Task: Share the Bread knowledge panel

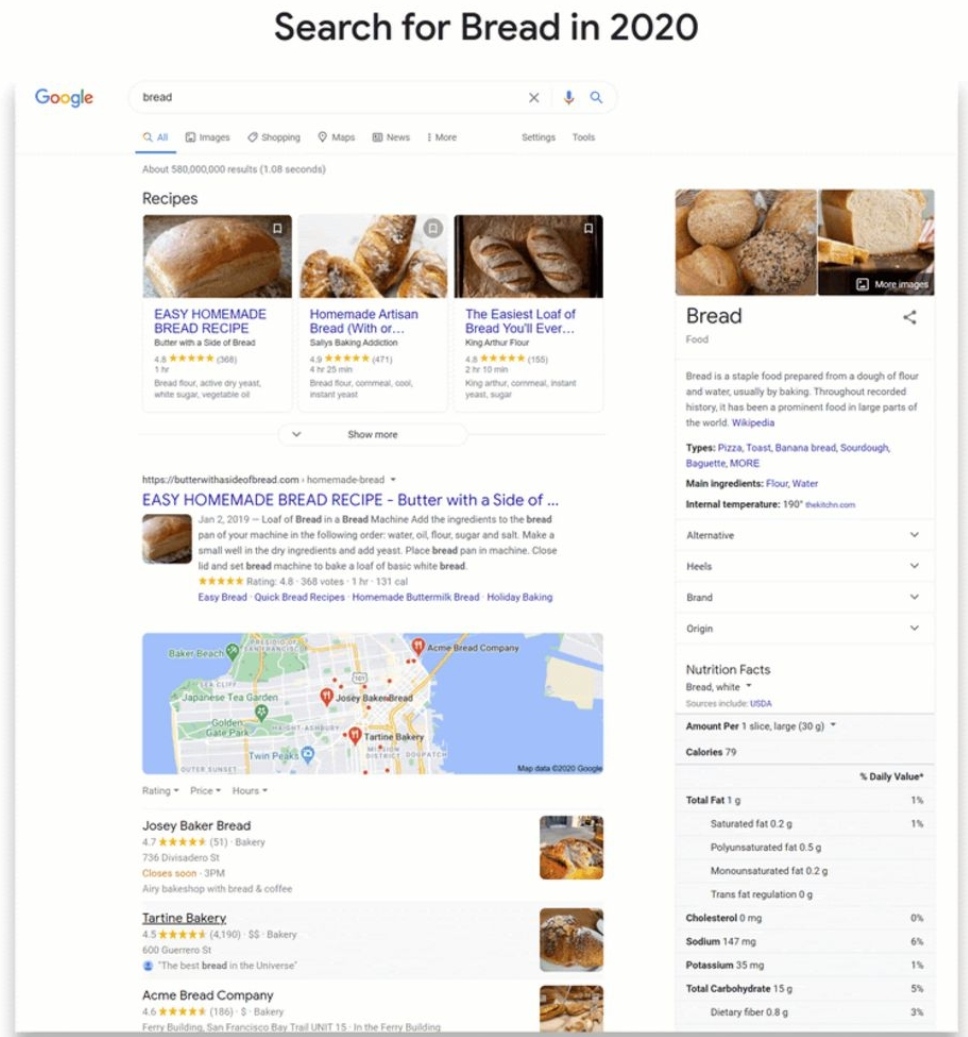Action: click(910, 317)
